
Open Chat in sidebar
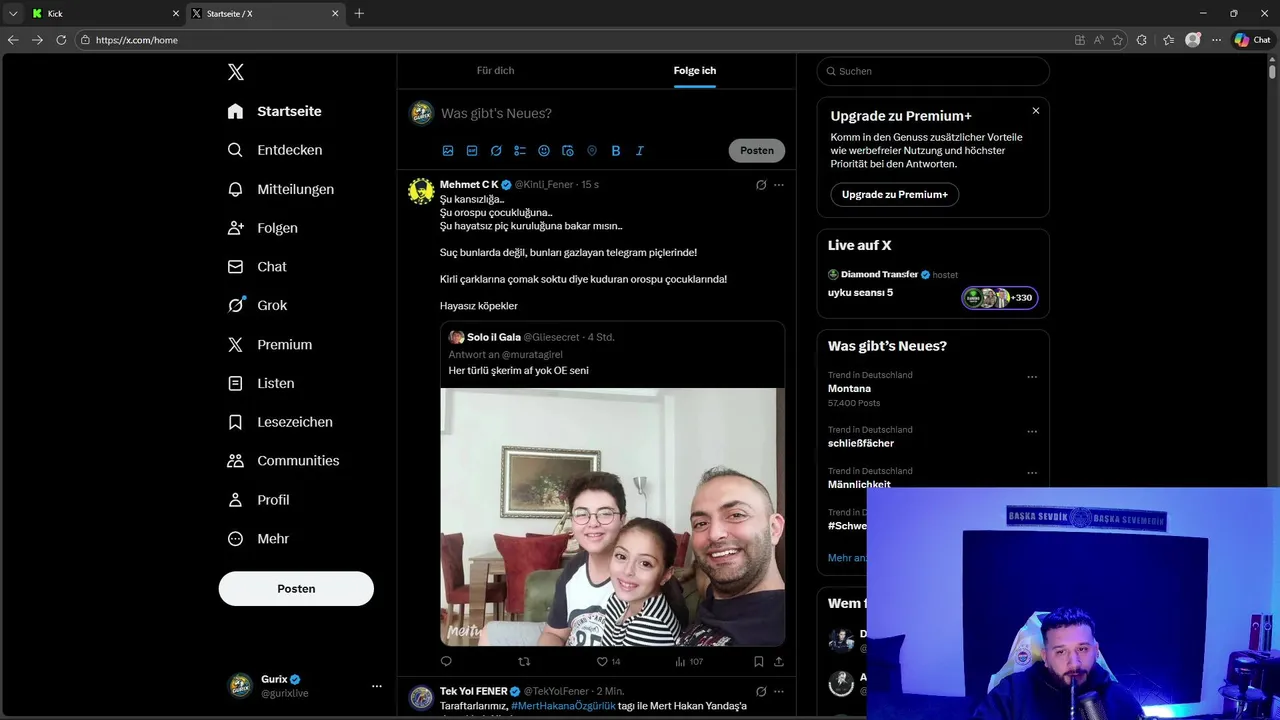click(257, 267)
